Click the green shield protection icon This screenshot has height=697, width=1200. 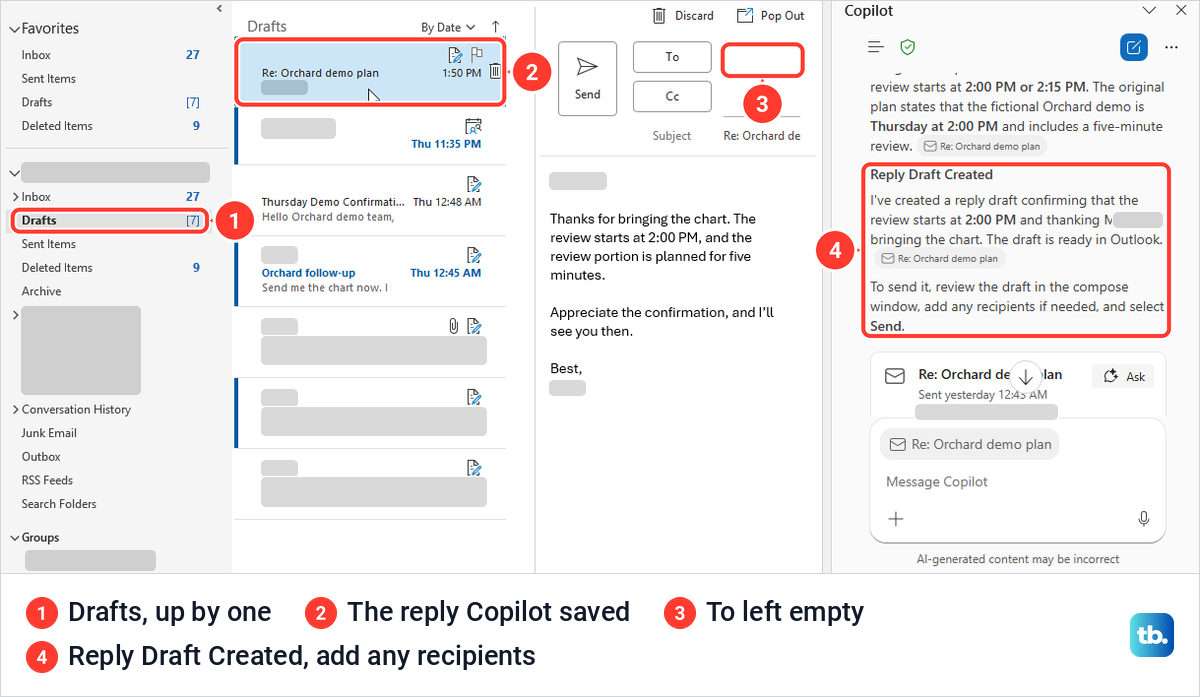(908, 47)
